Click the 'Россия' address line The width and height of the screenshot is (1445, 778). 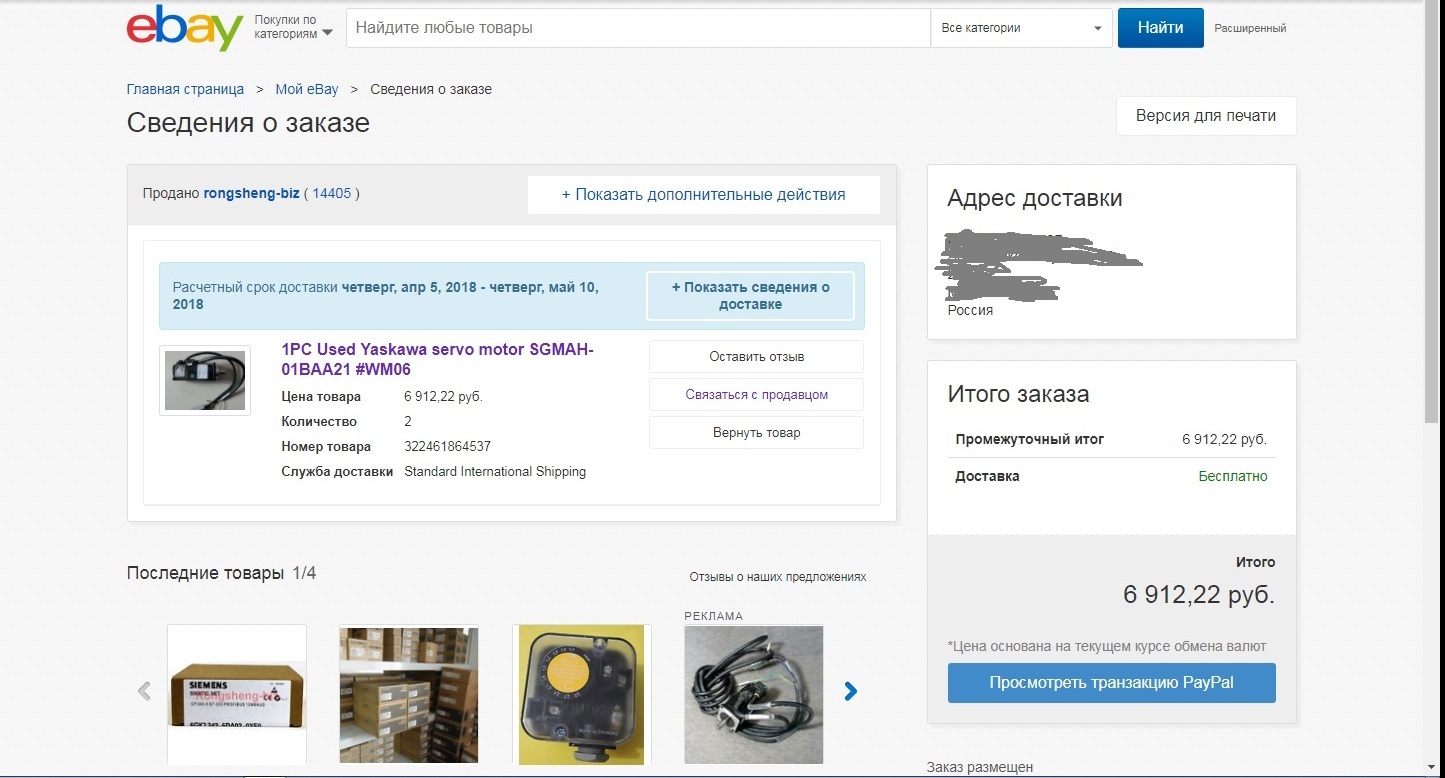click(x=971, y=310)
